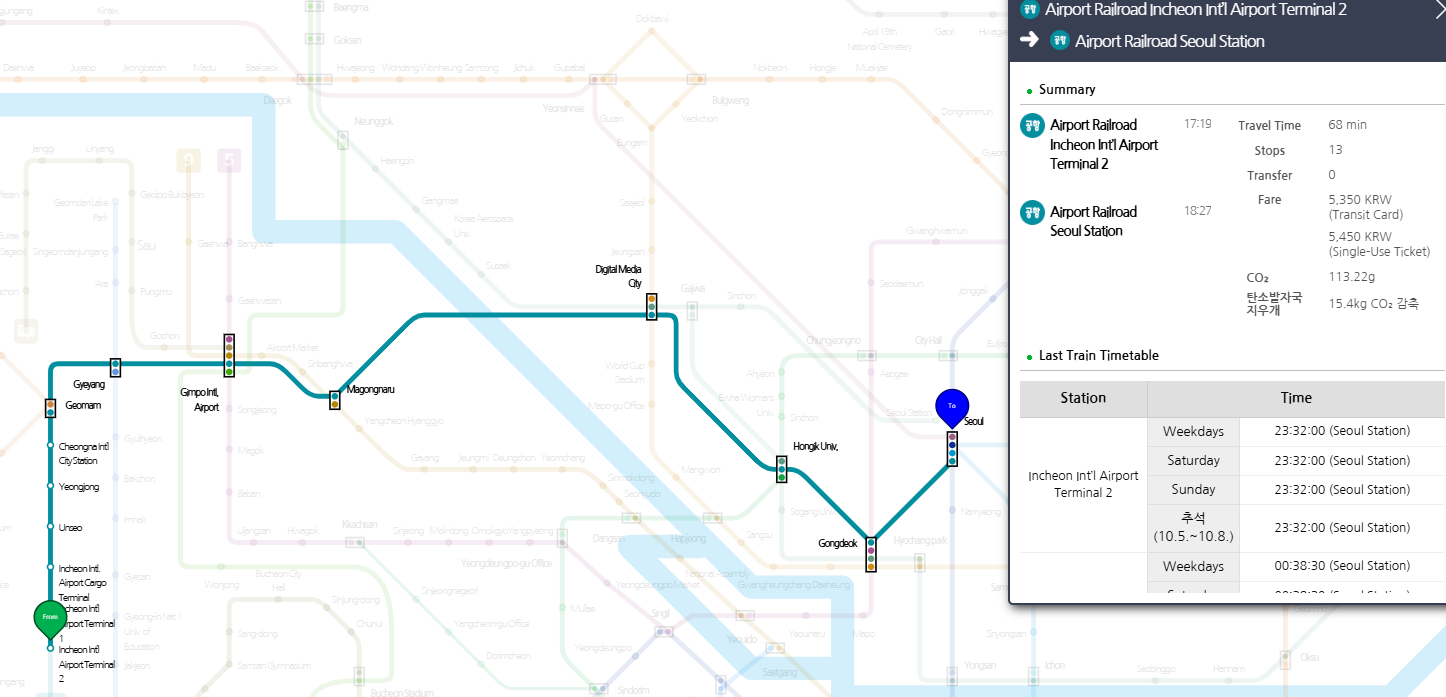Image resolution: width=1446 pixels, height=697 pixels.
Task: Click the Geomam station marker
Action: [50, 407]
